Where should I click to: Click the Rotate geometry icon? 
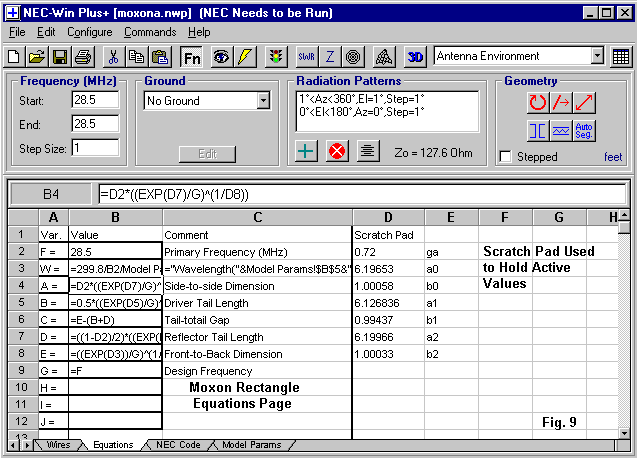click(x=538, y=101)
